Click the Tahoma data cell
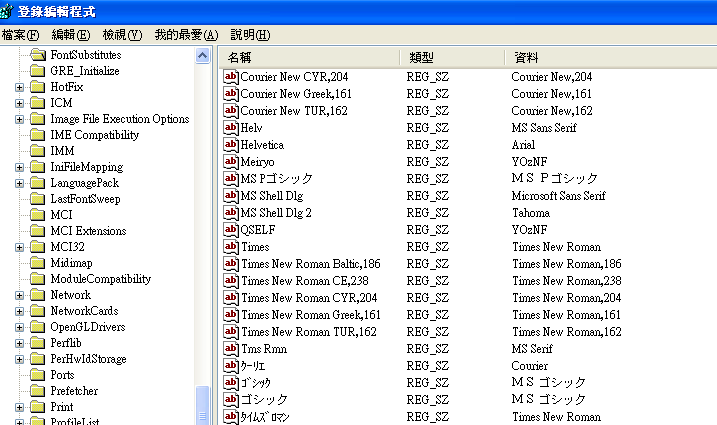Viewport: 717px width, 425px height. (x=530, y=213)
